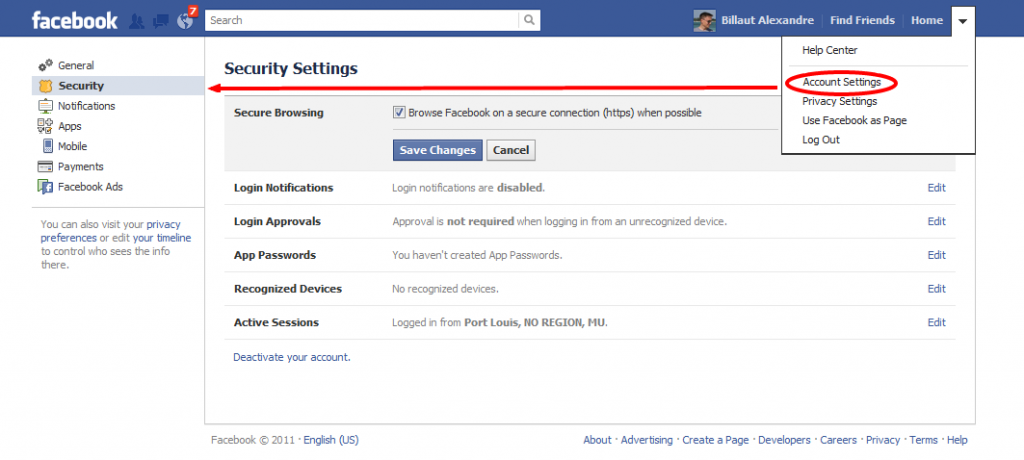Expand Active Sessions with Edit

(x=936, y=323)
